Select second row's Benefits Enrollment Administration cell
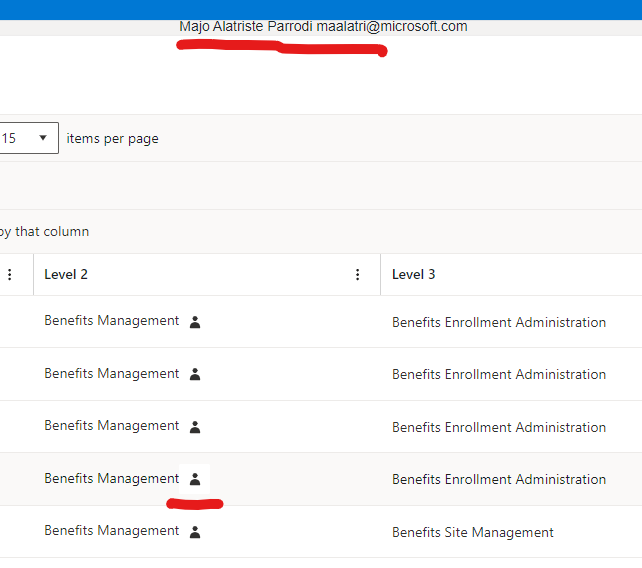 pyautogui.click(x=498, y=374)
